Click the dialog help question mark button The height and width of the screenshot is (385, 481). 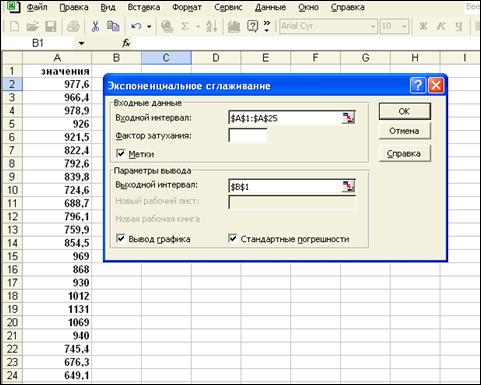(418, 86)
